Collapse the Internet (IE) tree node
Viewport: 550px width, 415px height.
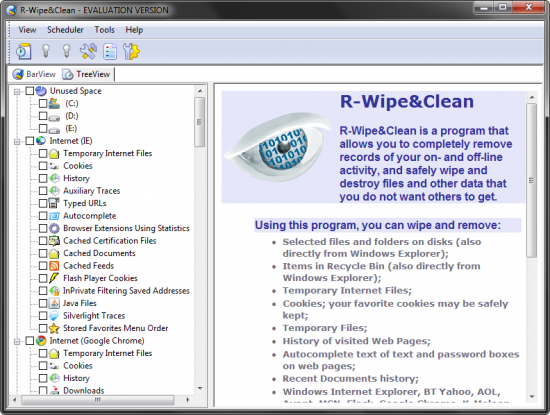pyautogui.click(x=17, y=142)
